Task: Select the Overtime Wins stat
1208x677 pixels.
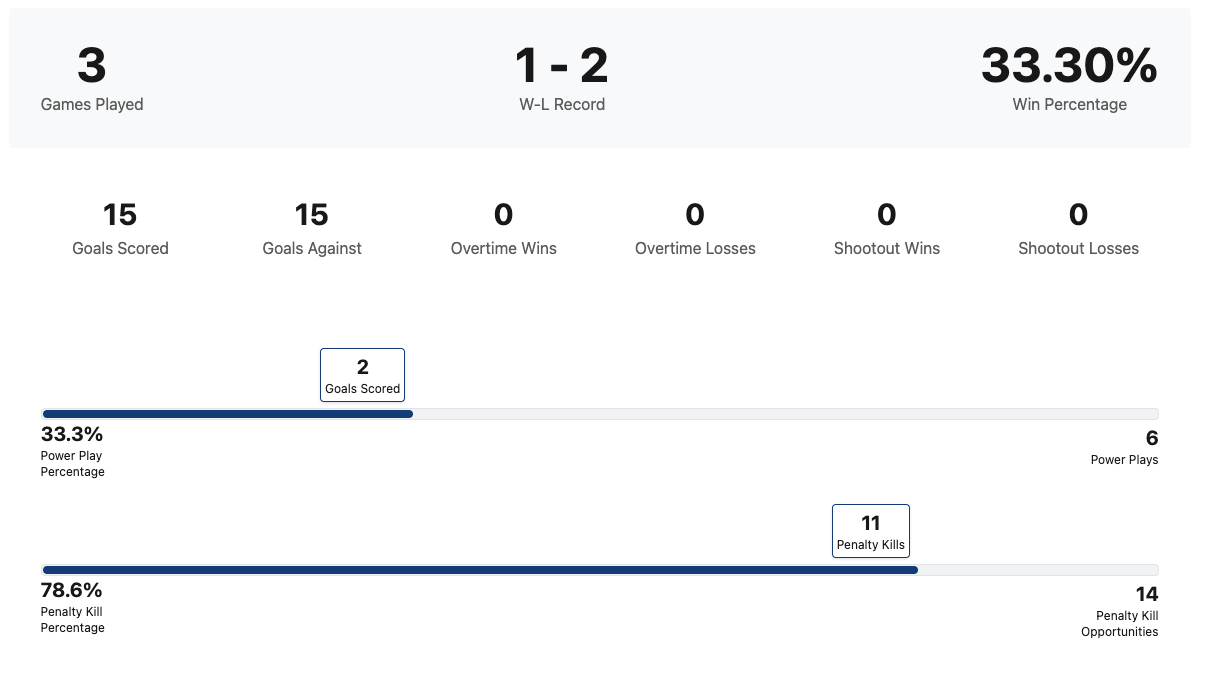Action: (x=503, y=229)
